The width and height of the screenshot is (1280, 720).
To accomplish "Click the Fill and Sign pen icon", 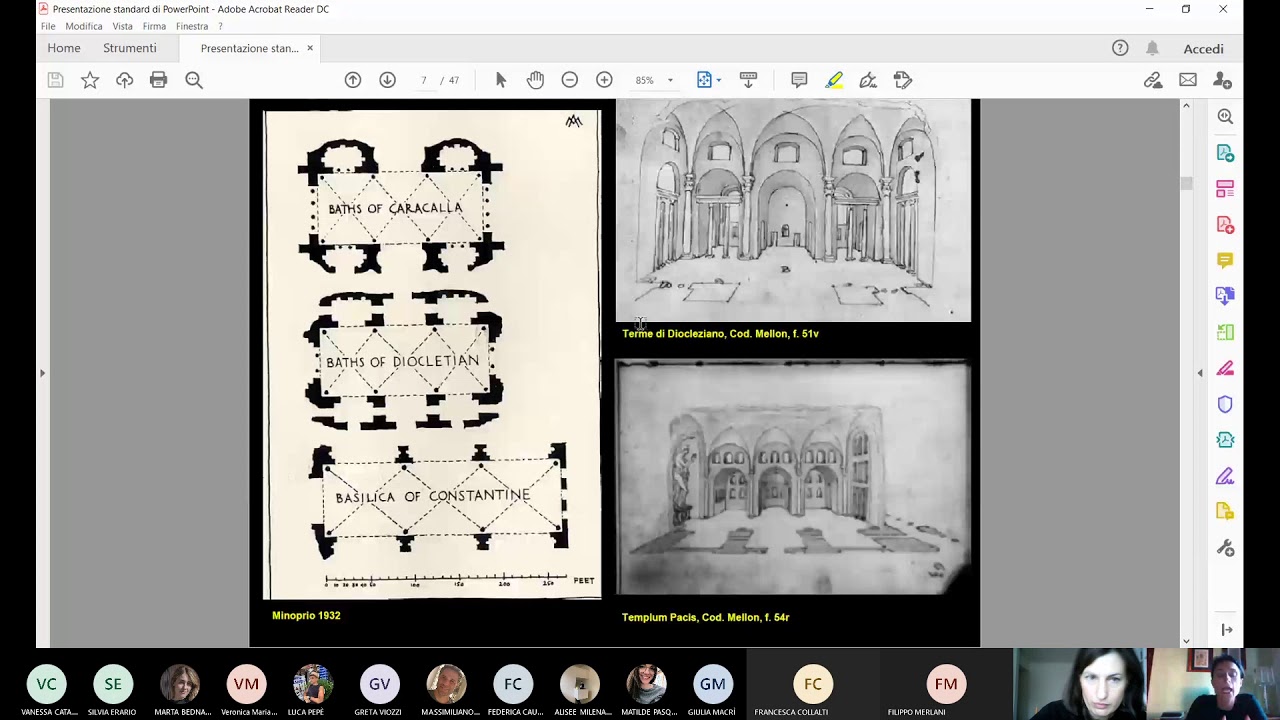I will point(868,80).
